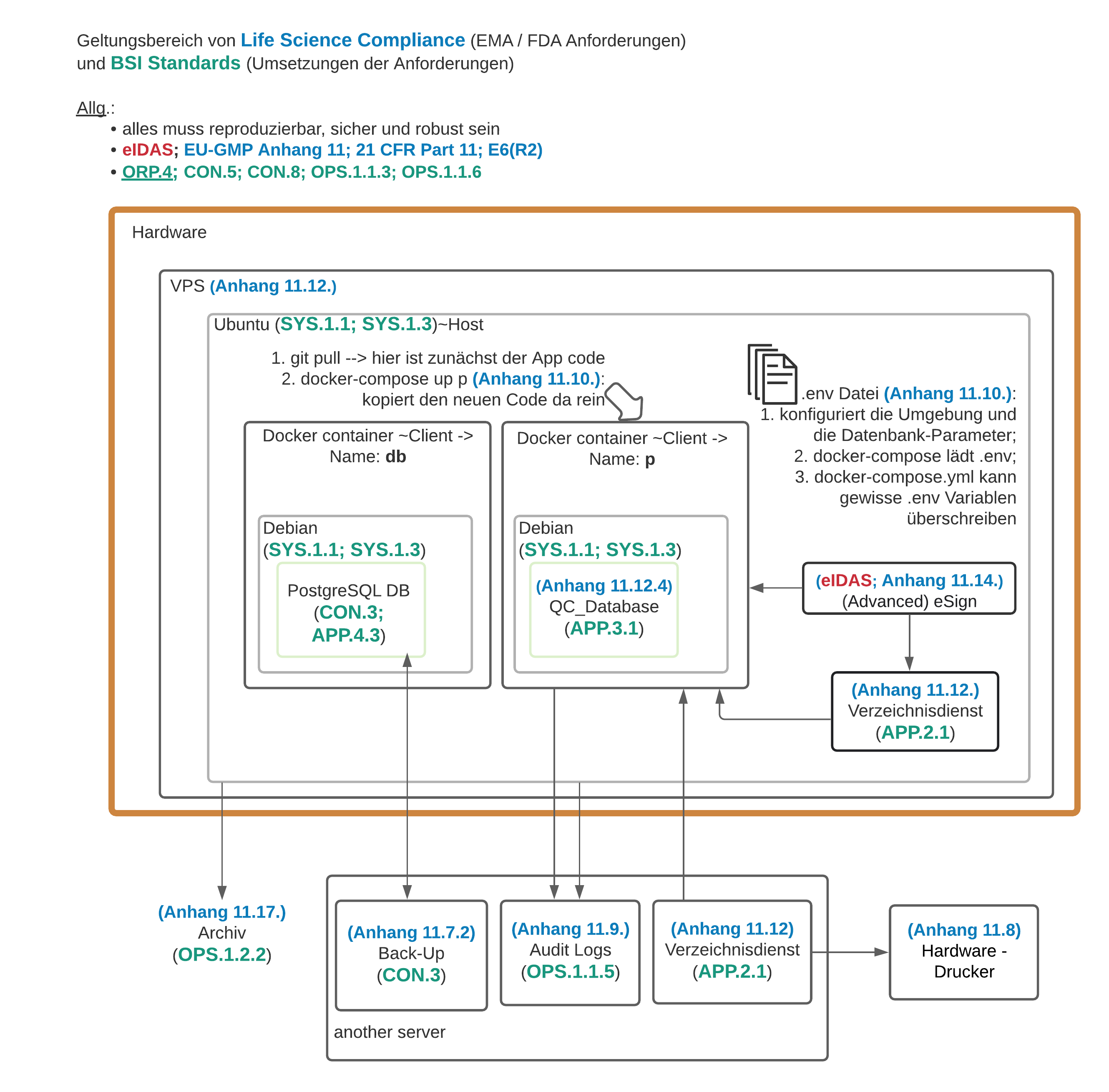
Task: Click the red 'eIDAS' text in the Allg list
Action: [147, 149]
